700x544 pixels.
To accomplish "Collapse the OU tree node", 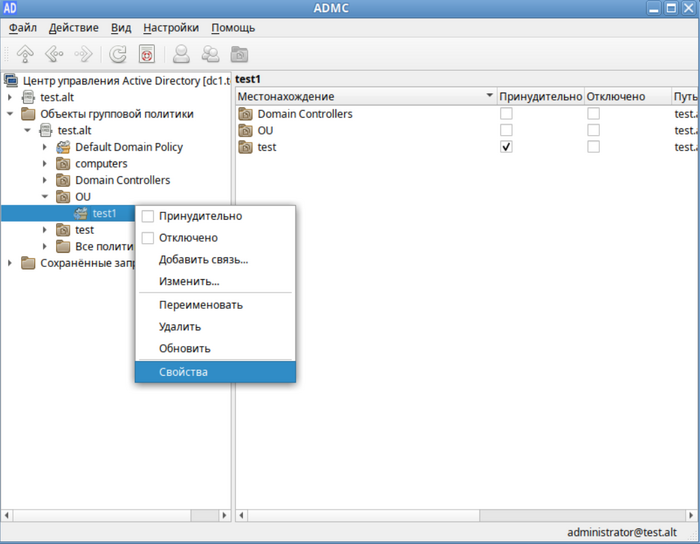I will (45, 197).
